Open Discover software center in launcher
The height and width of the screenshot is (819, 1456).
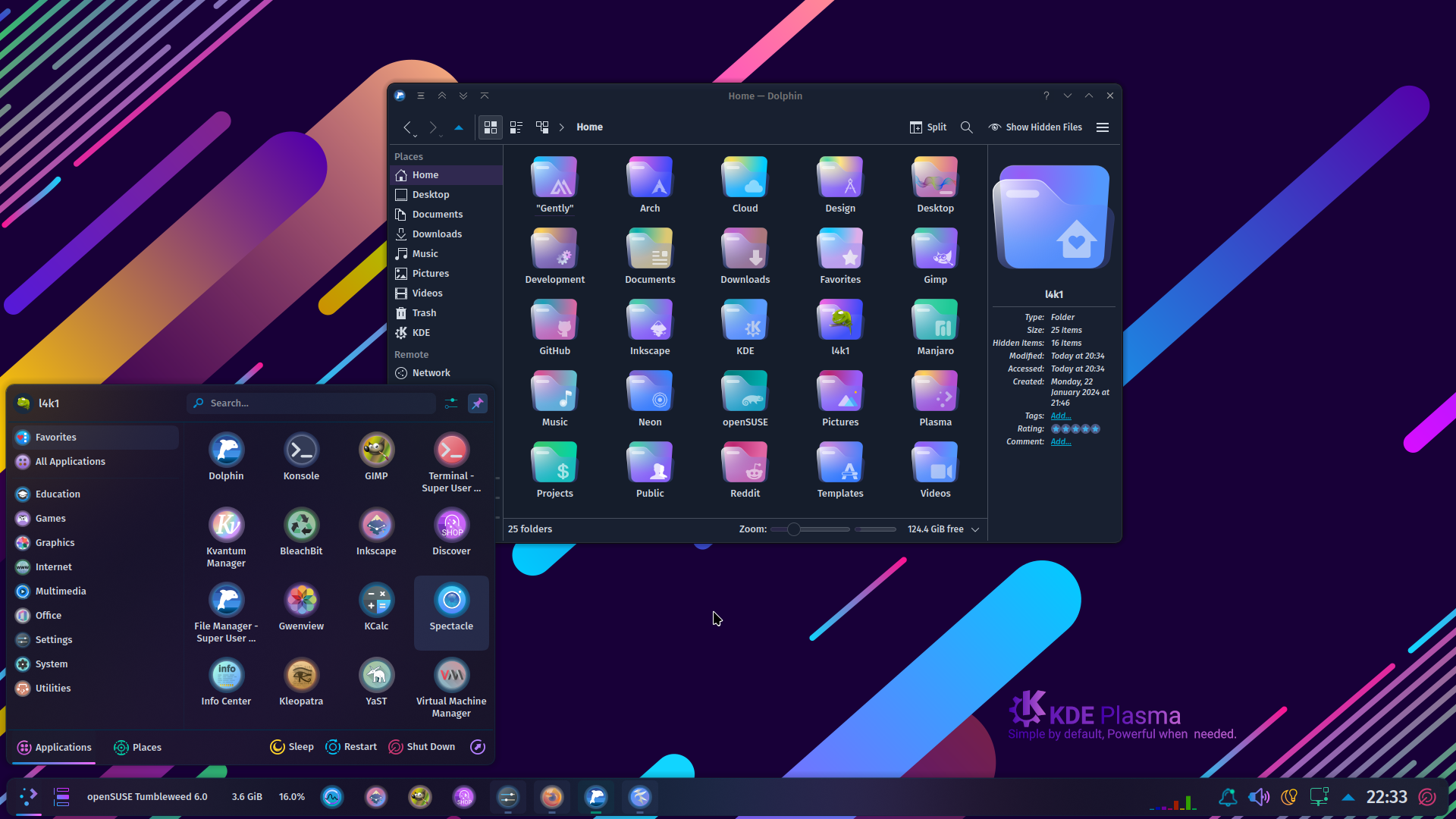point(451,532)
